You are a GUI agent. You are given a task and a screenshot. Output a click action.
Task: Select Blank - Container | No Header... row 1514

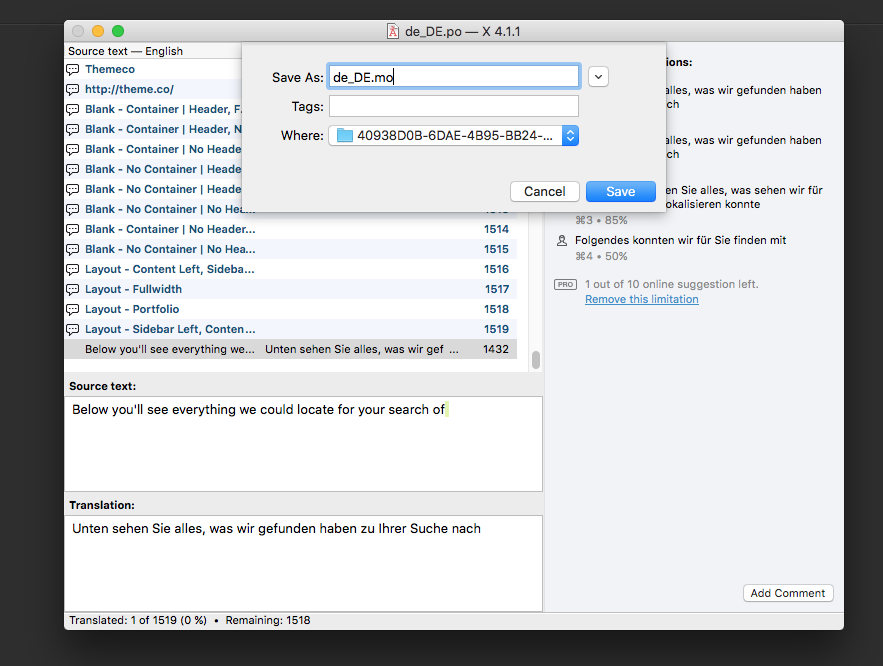pyautogui.click(x=291, y=229)
